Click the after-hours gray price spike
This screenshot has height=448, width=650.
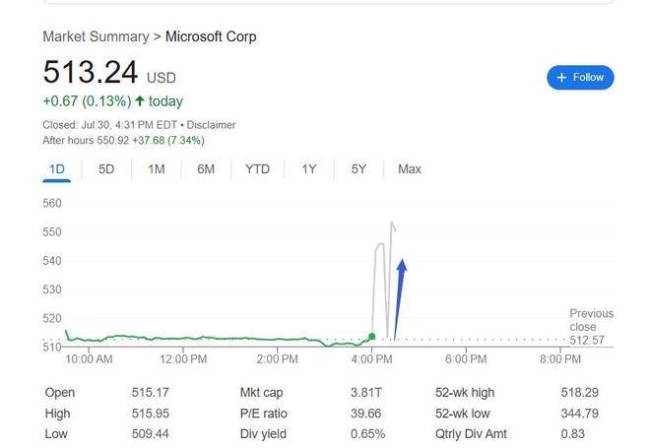pyautogui.click(x=385, y=278)
